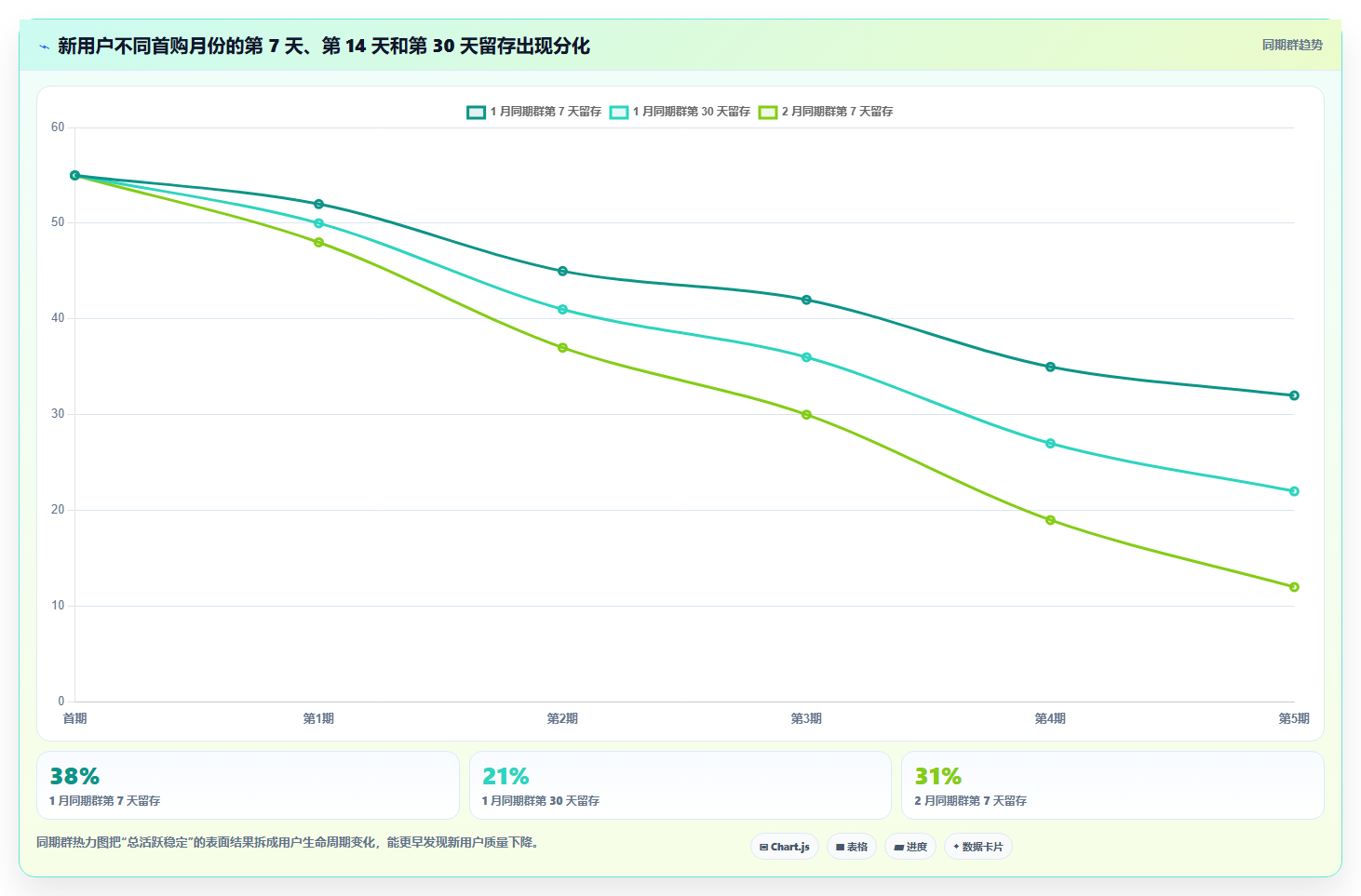This screenshot has width=1361, height=896.
Task: Click the Chart.js tag pill
Action: point(785,847)
